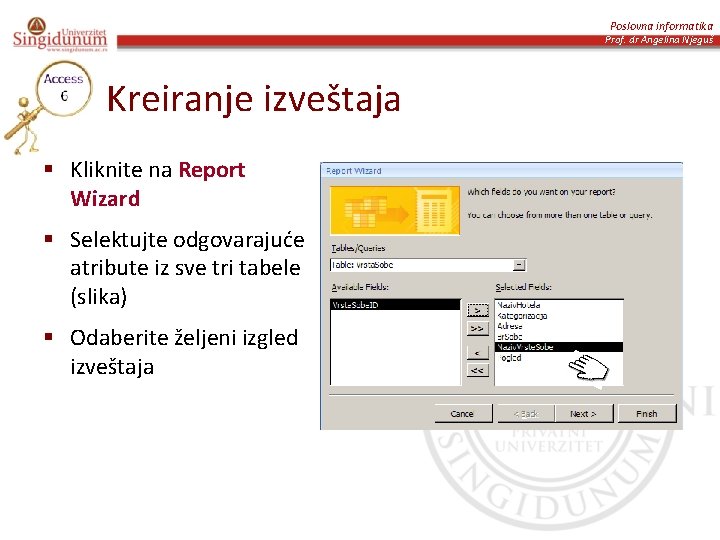Select NazivVrsteSobe in Selected Fields list

[559, 347]
